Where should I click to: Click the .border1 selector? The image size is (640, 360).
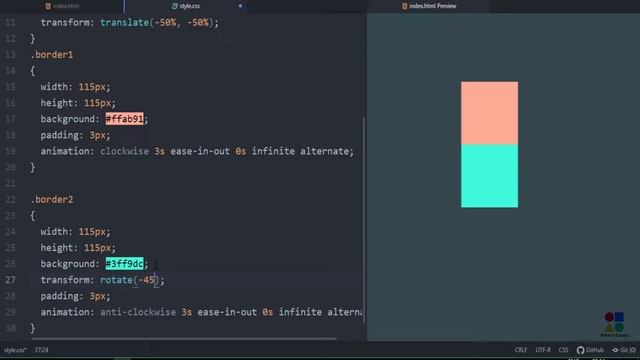[x=52, y=55]
